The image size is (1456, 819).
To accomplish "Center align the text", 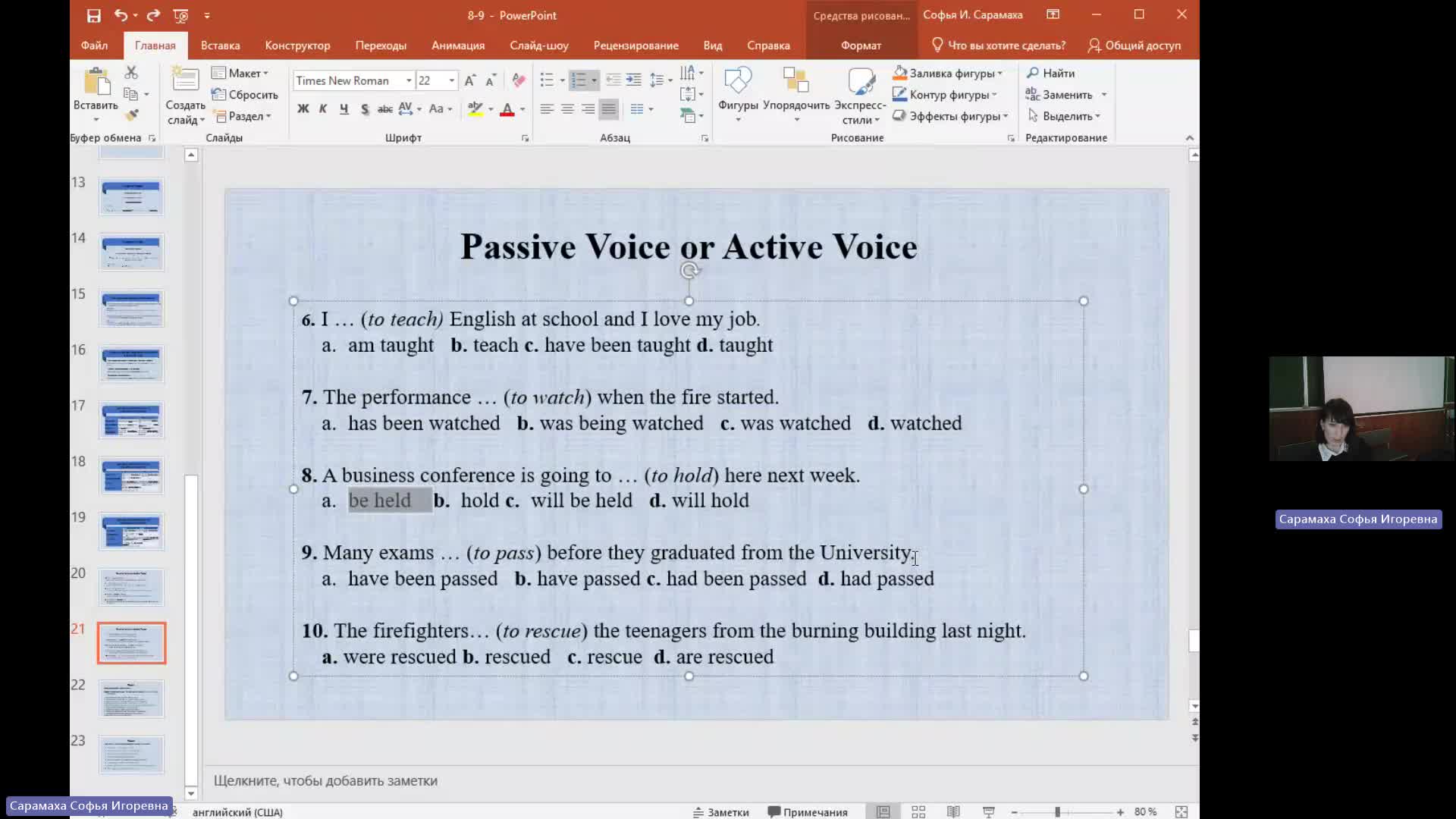I will (567, 109).
